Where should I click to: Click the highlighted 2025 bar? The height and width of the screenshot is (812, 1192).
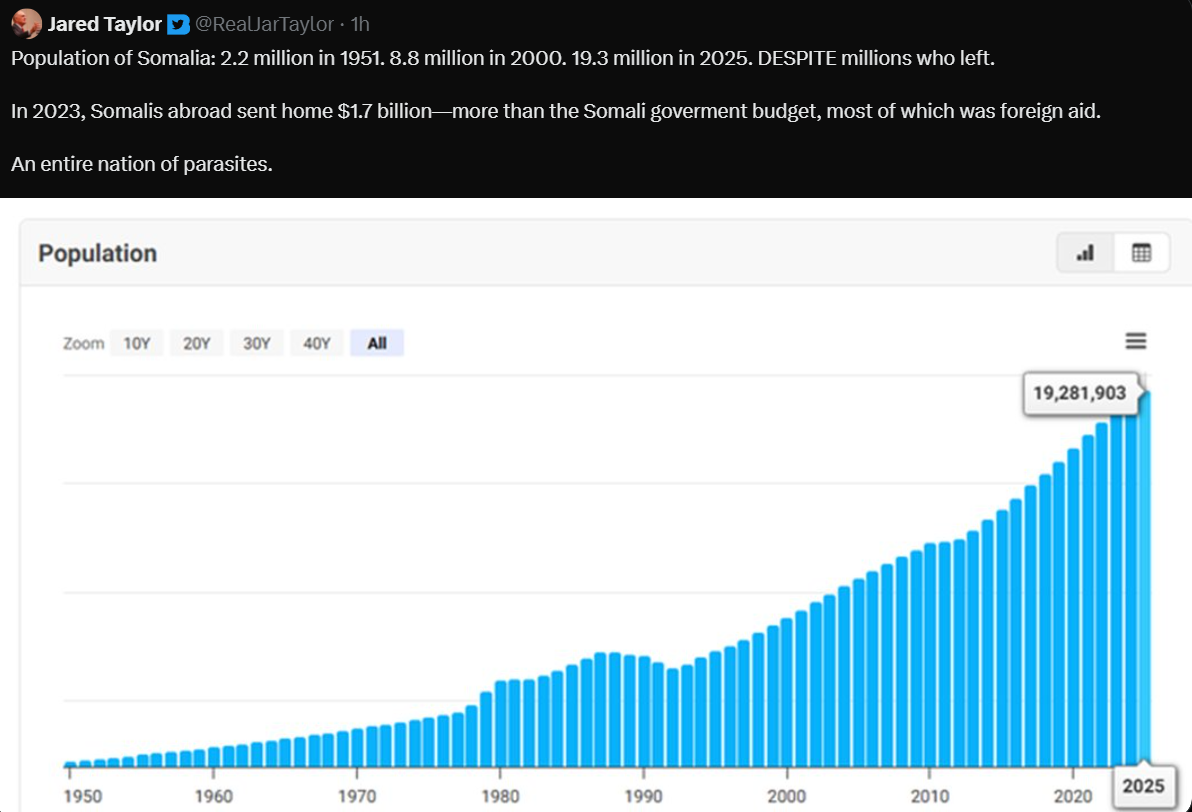point(1145,578)
